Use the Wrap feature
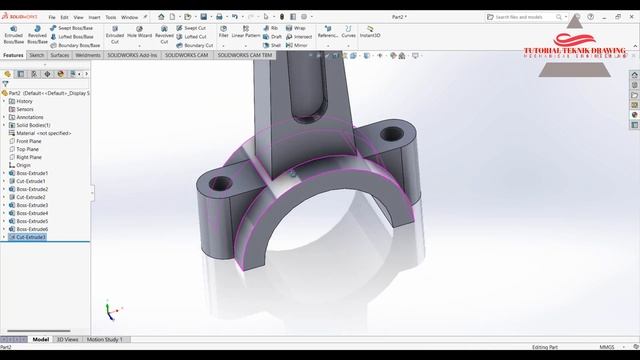Screen dimensions: 640x360 296,28
